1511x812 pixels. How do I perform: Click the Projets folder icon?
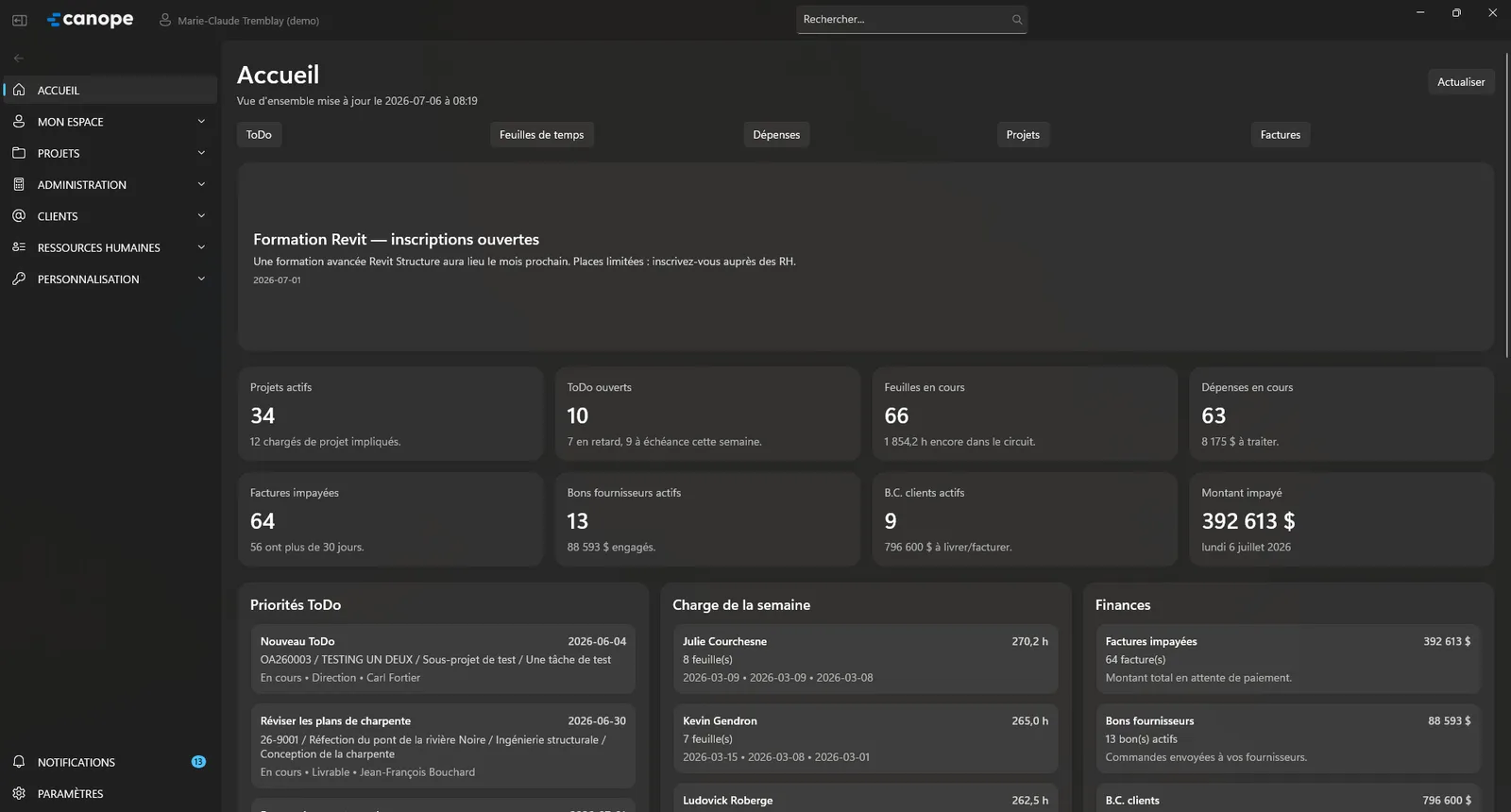click(x=19, y=152)
